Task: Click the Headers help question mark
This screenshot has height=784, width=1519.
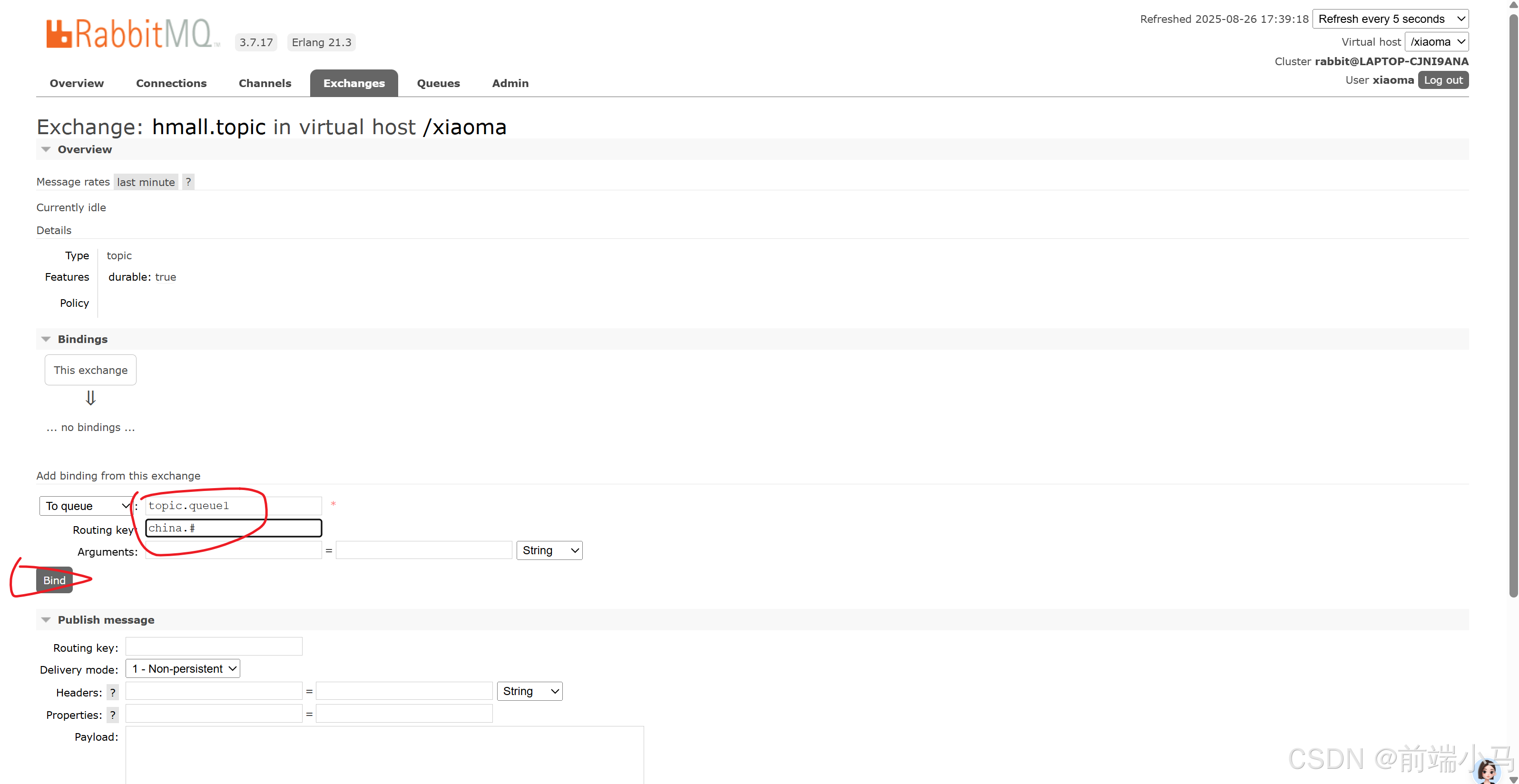Action: click(x=113, y=692)
